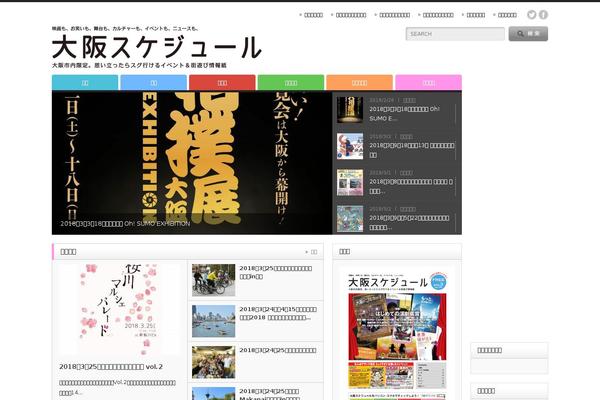The image size is (600, 400).
Task: Select the Oh! SUMO E... slider thumbnail
Action: click(x=350, y=110)
